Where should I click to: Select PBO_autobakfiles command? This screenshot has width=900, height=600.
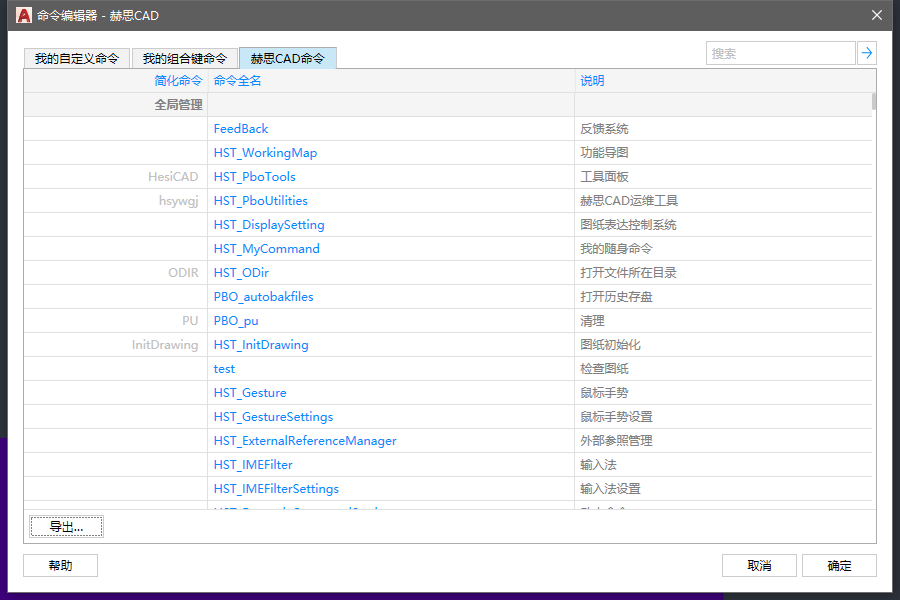(x=263, y=297)
